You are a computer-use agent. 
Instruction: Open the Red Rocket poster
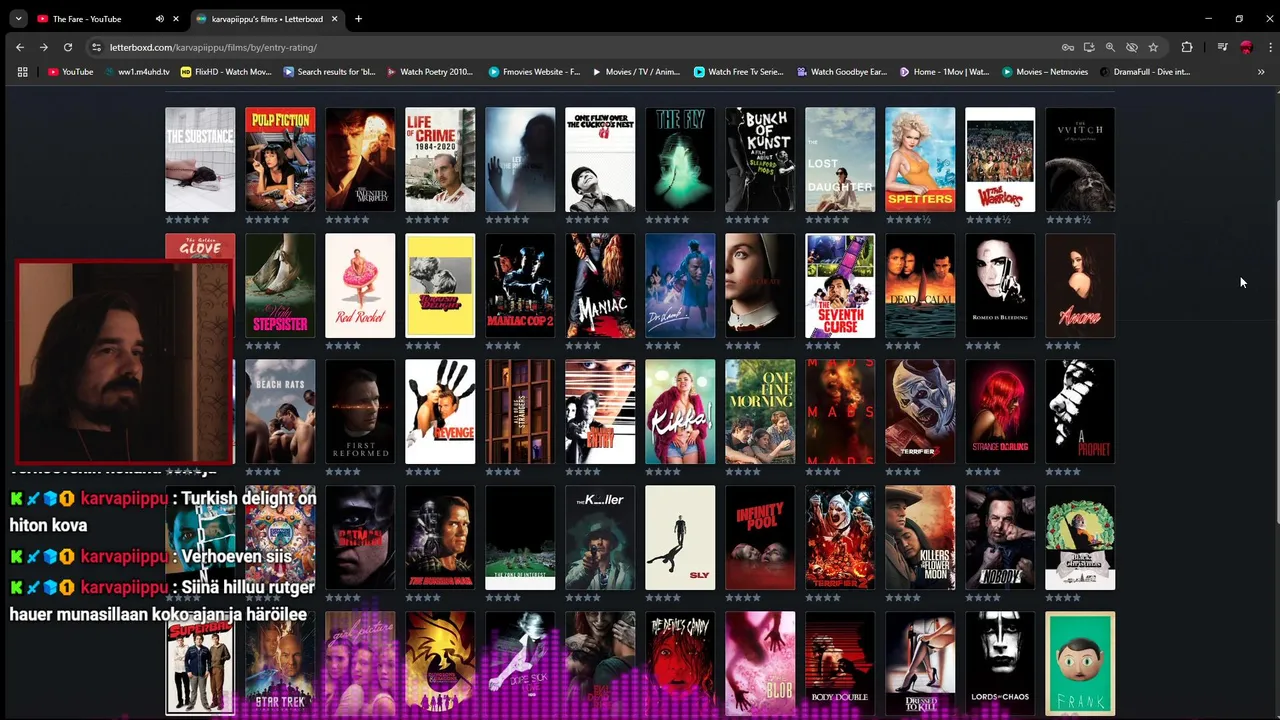click(x=360, y=286)
